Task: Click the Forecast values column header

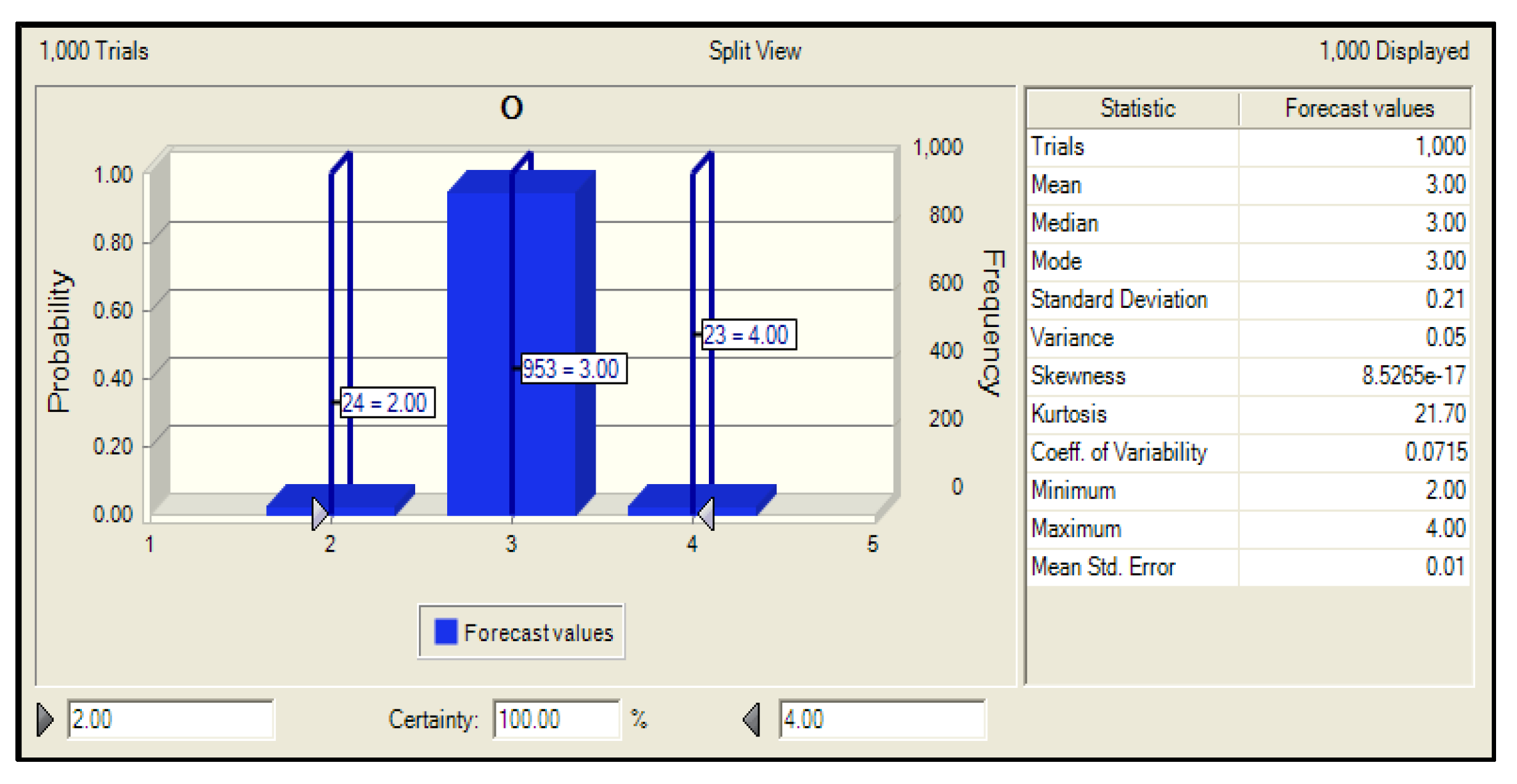Action: click(1359, 108)
